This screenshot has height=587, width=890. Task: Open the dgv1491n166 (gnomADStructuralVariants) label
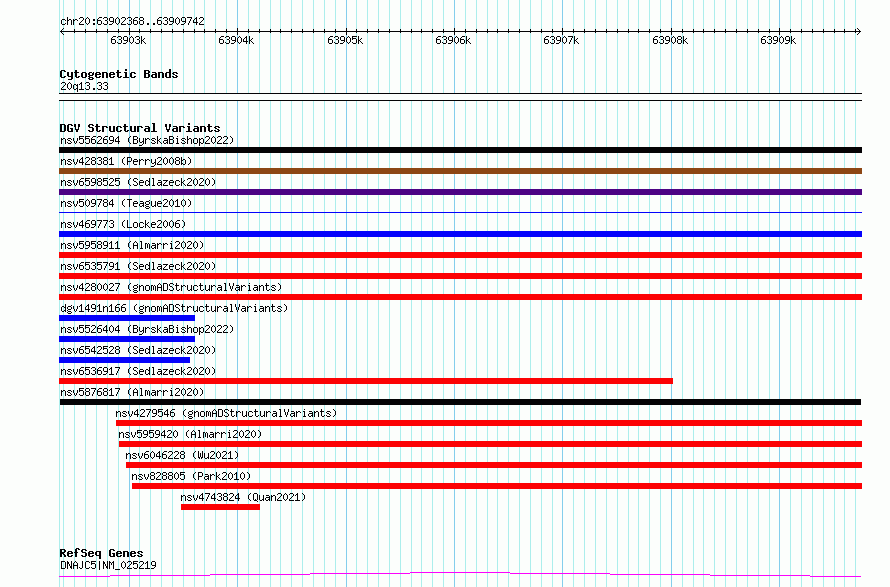[x=174, y=308]
